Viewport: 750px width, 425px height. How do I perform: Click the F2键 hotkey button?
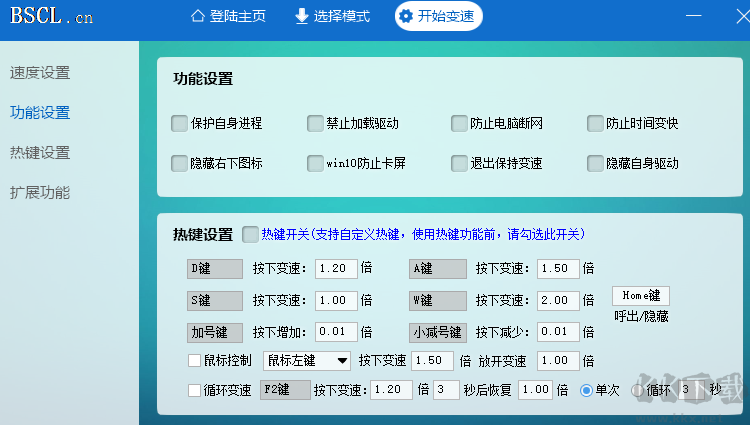(x=285, y=390)
